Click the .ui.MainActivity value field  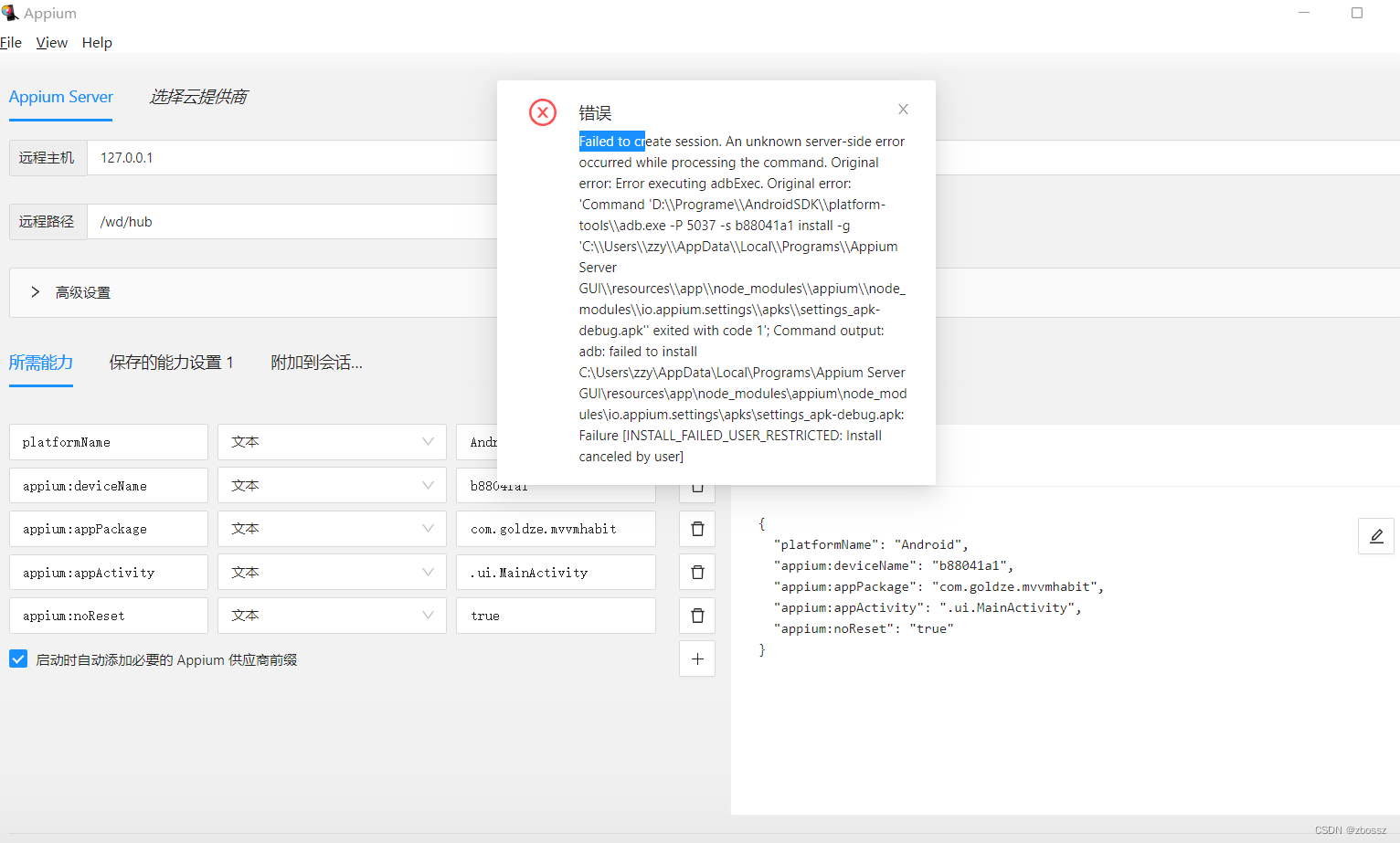(x=556, y=573)
